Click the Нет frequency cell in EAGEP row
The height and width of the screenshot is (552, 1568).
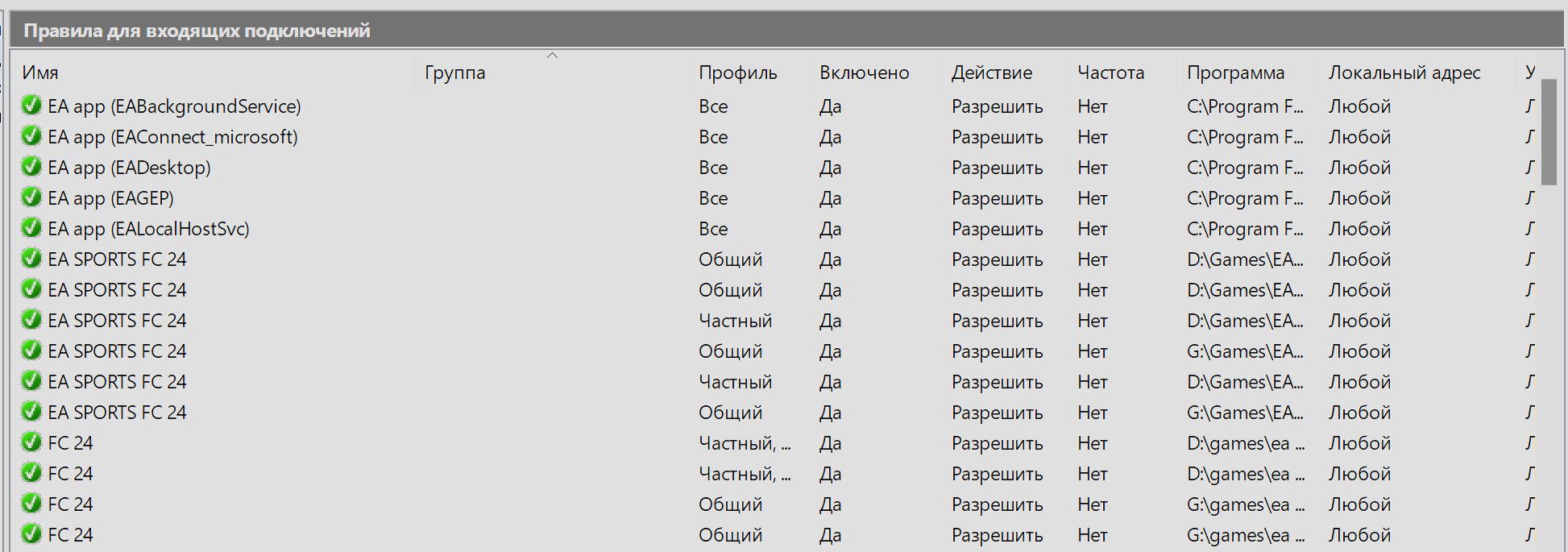[1093, 198]
